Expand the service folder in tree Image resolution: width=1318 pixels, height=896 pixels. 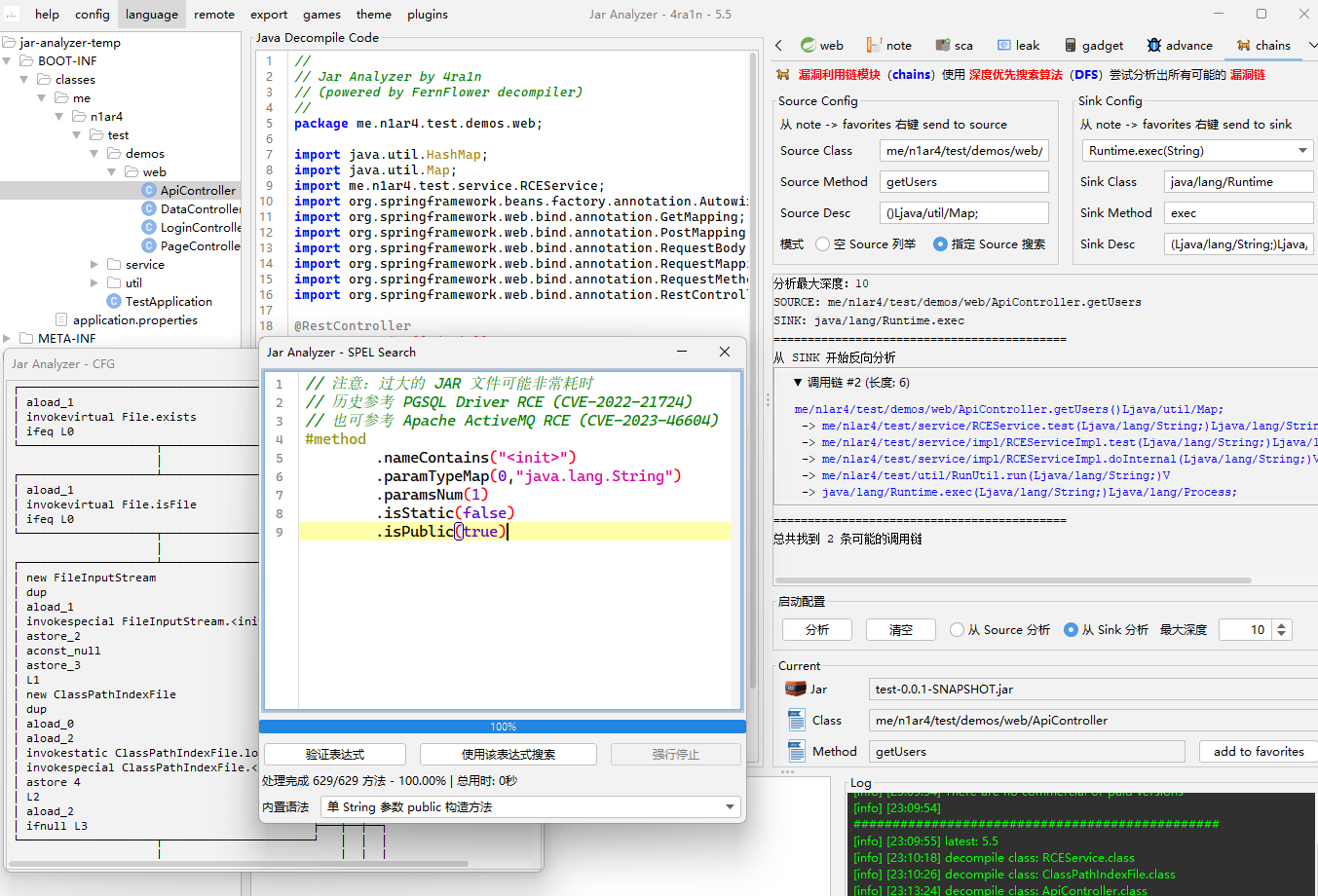[x=94, y=265]
